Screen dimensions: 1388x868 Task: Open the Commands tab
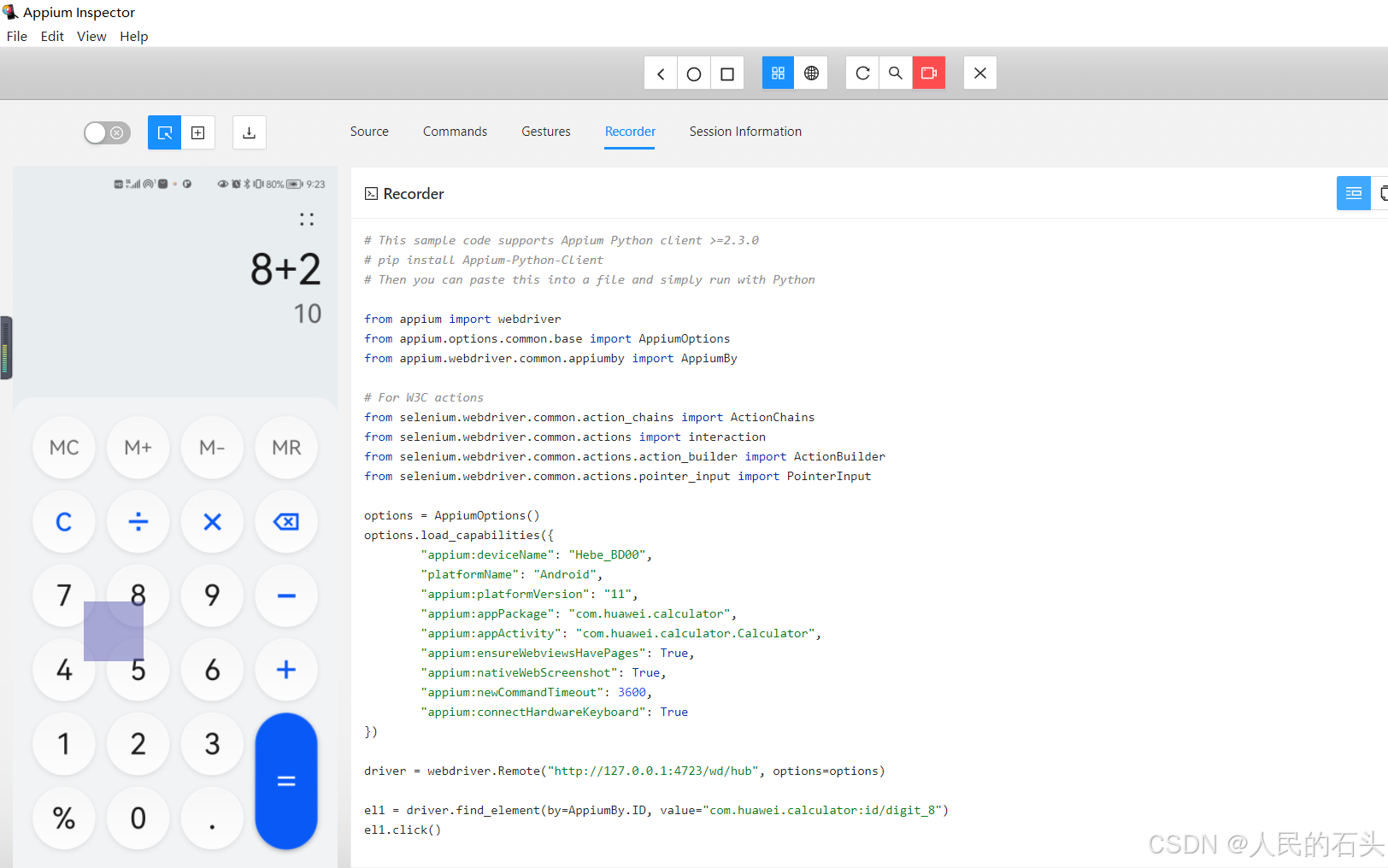(455, 132)
